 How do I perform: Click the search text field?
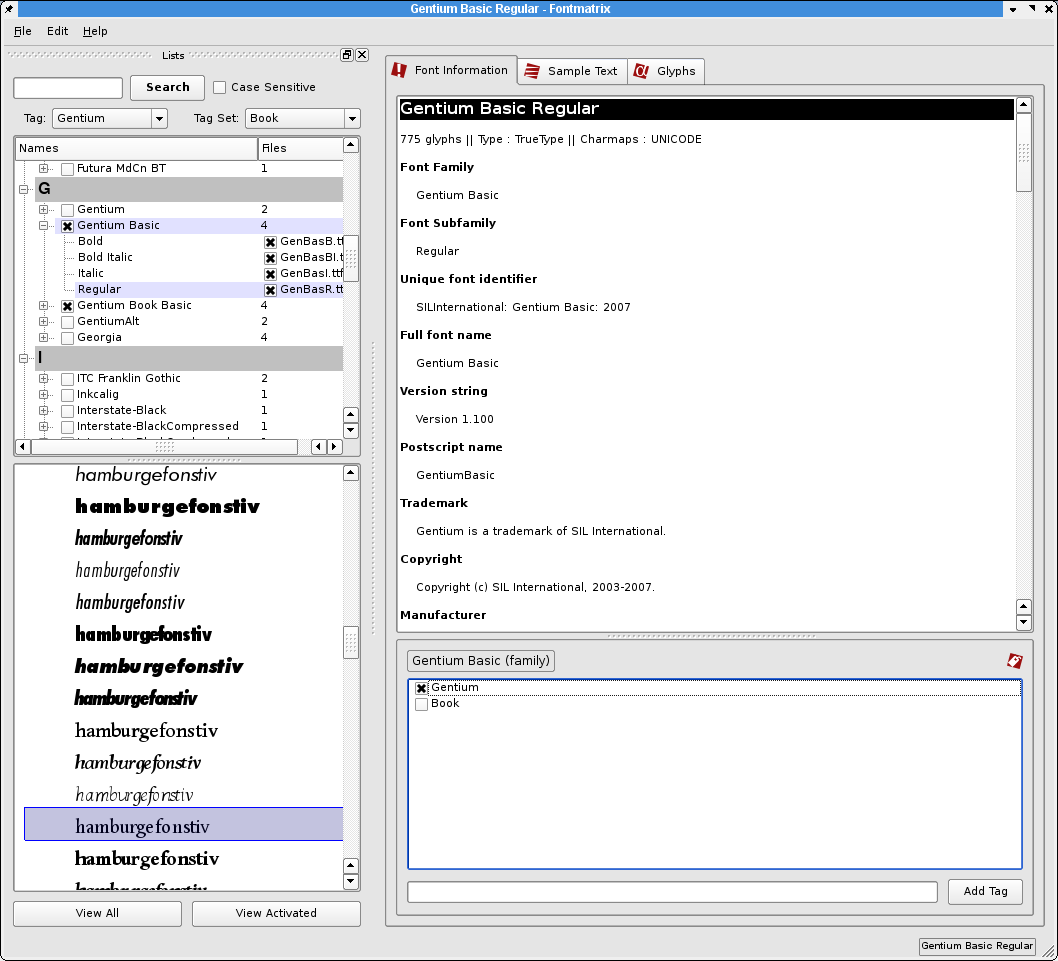68,88
